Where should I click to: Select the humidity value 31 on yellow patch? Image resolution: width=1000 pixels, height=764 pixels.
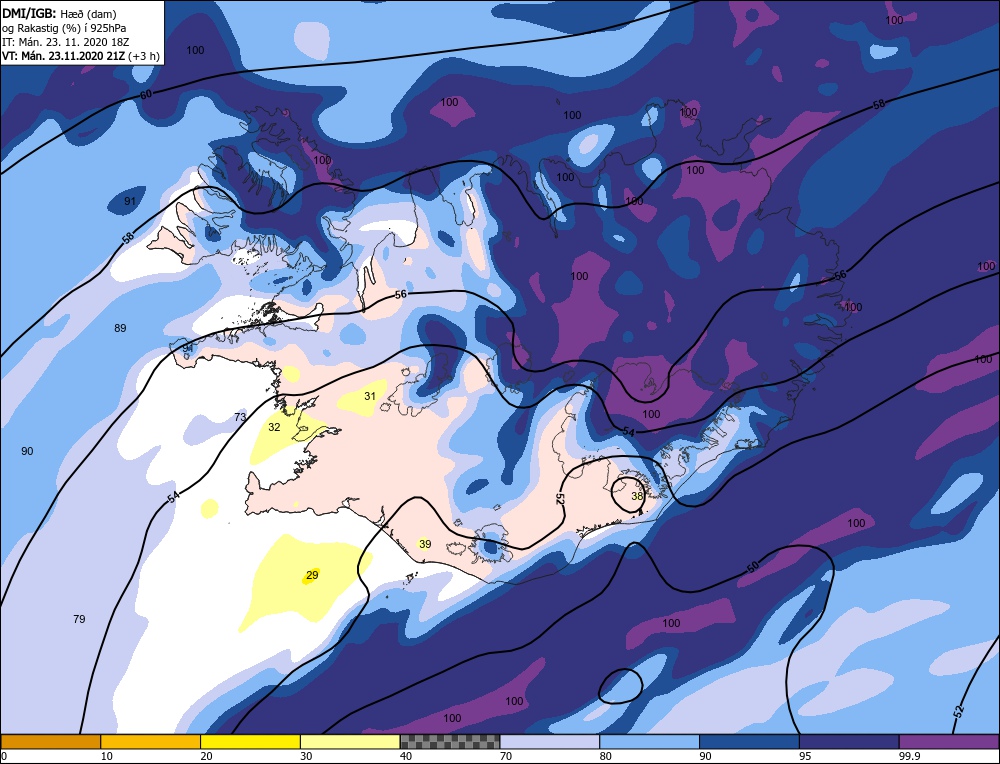pos(370,396)
